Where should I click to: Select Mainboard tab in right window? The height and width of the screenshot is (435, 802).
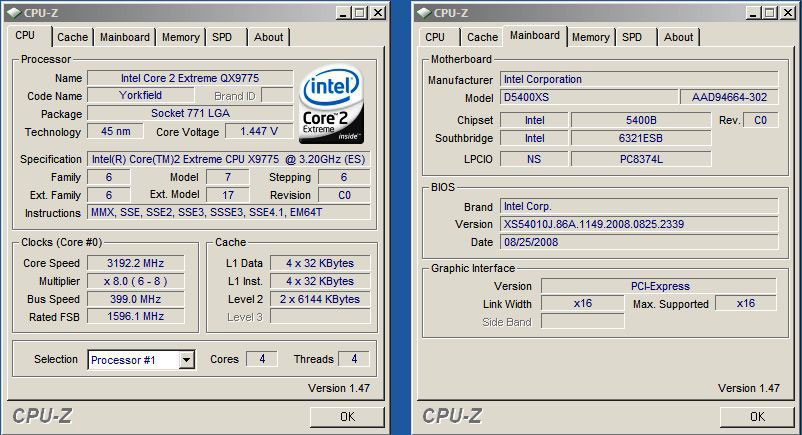(535, 35)
